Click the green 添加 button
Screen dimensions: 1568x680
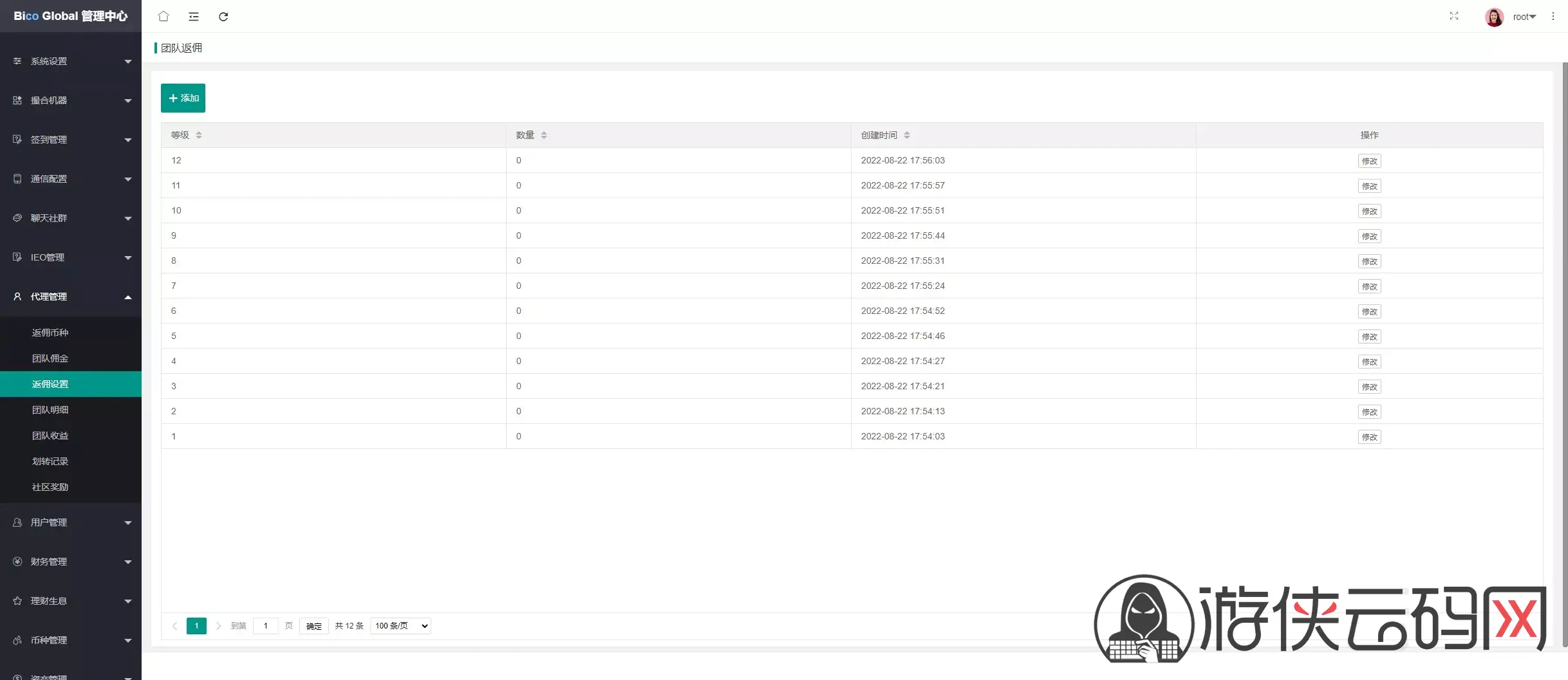click(x=183, y=98)
